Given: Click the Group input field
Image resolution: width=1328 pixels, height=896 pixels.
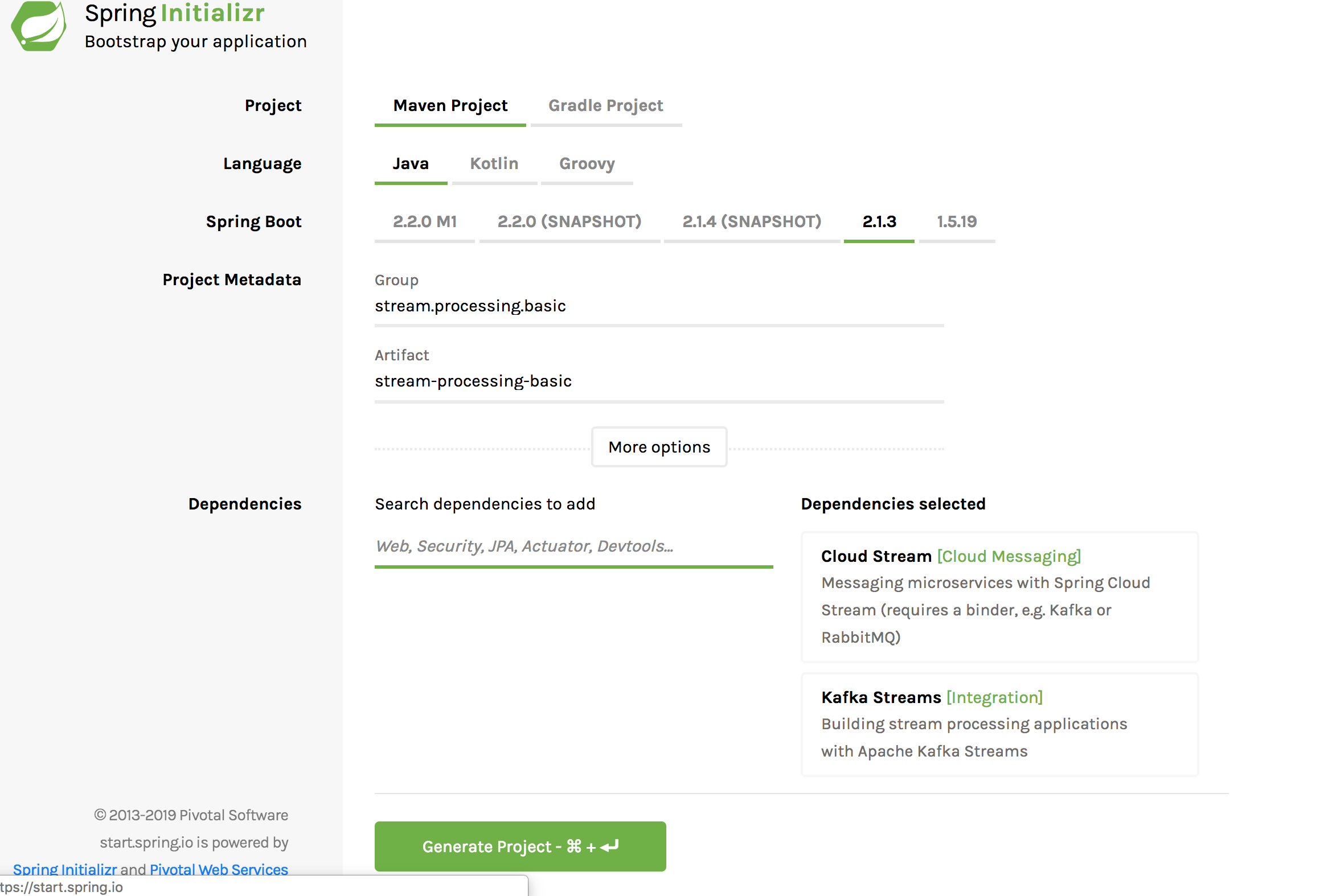Looking at the screenshot, I should [658, 306].
